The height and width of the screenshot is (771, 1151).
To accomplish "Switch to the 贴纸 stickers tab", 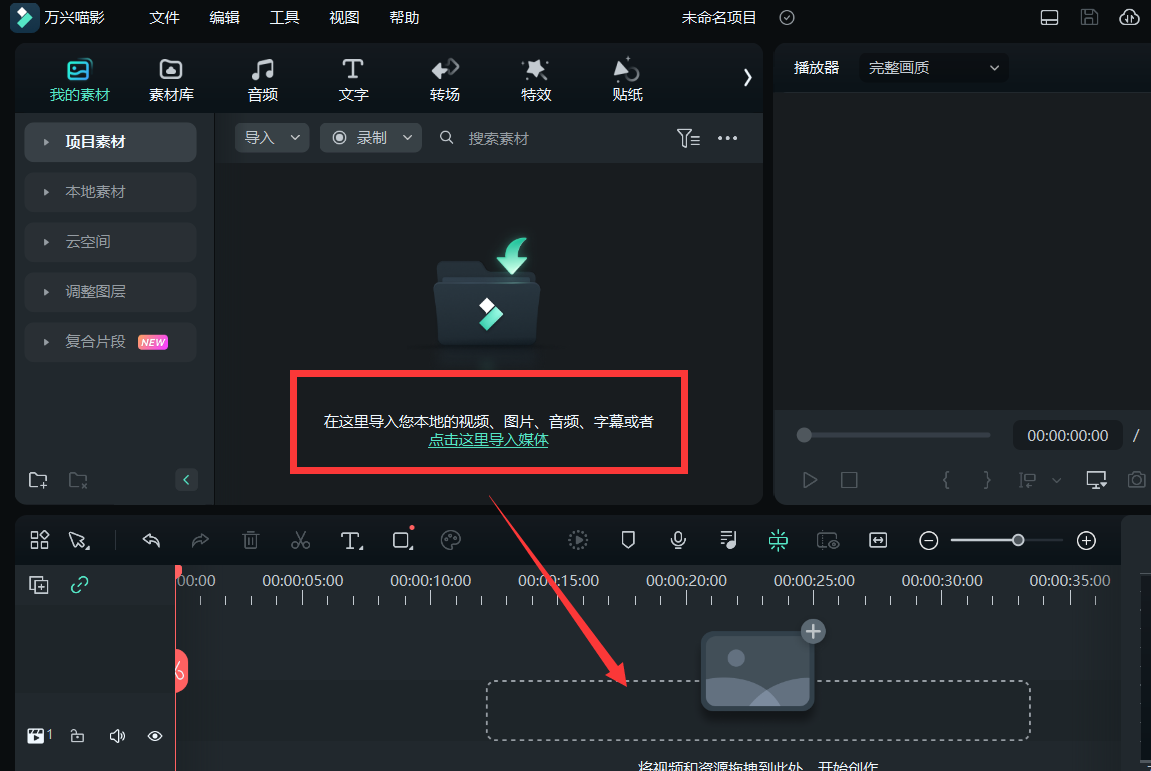I will click(x=627, y=79).
